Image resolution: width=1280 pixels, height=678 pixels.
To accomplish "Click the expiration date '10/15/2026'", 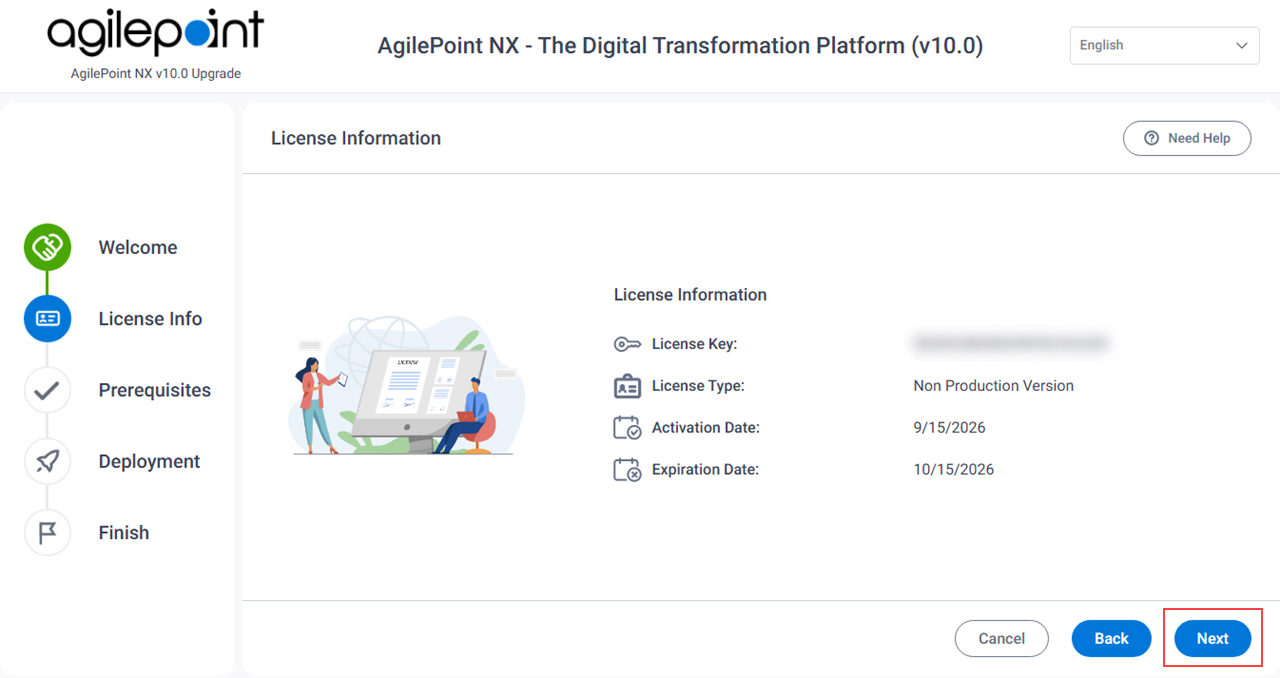I will click(953, 469).
